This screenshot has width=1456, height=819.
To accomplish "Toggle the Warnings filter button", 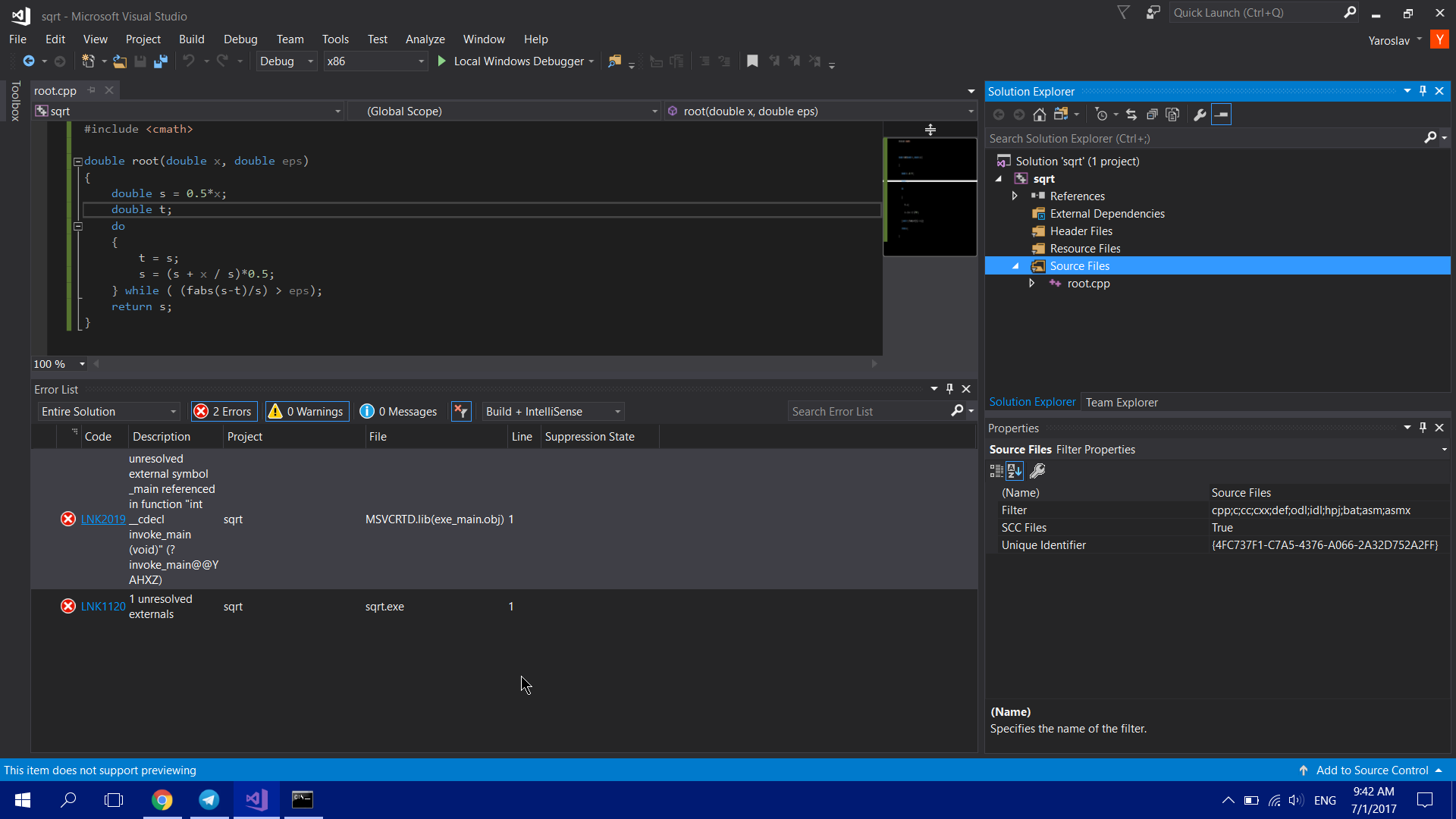I will 306,411.
